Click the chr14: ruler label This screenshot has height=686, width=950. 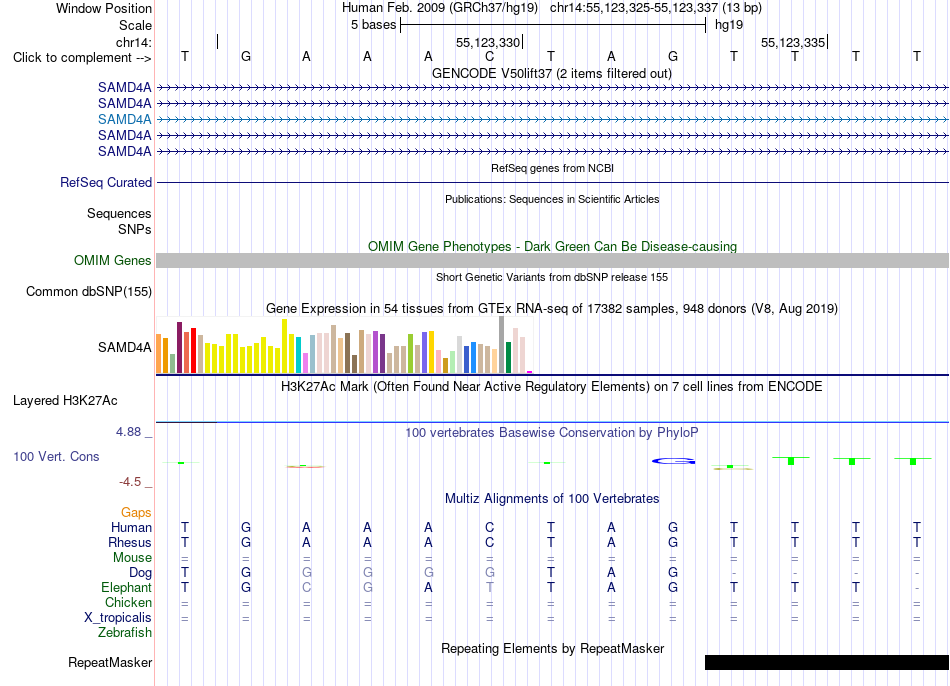(x=133, y=42)
